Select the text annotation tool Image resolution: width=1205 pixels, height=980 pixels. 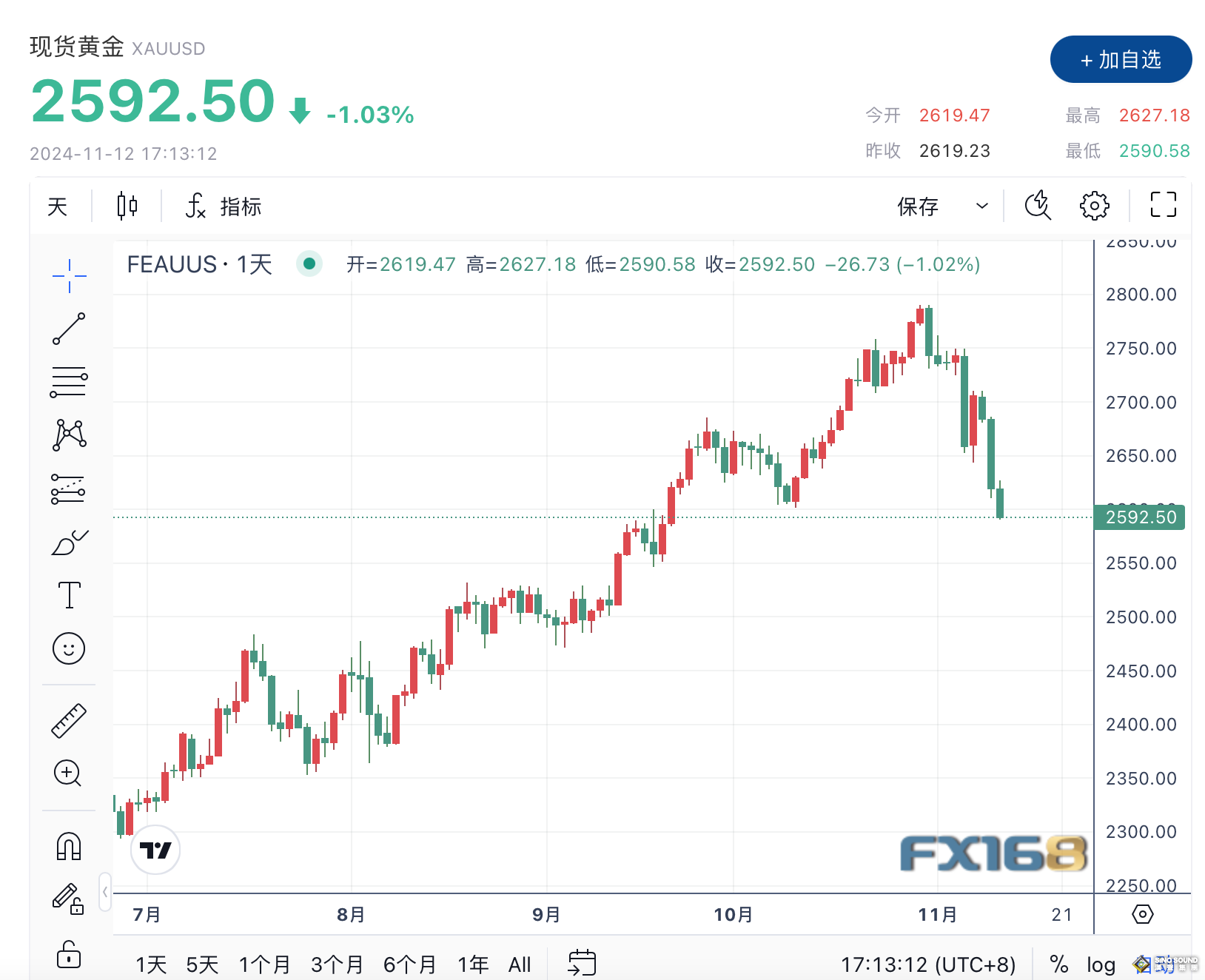[69, 595]
